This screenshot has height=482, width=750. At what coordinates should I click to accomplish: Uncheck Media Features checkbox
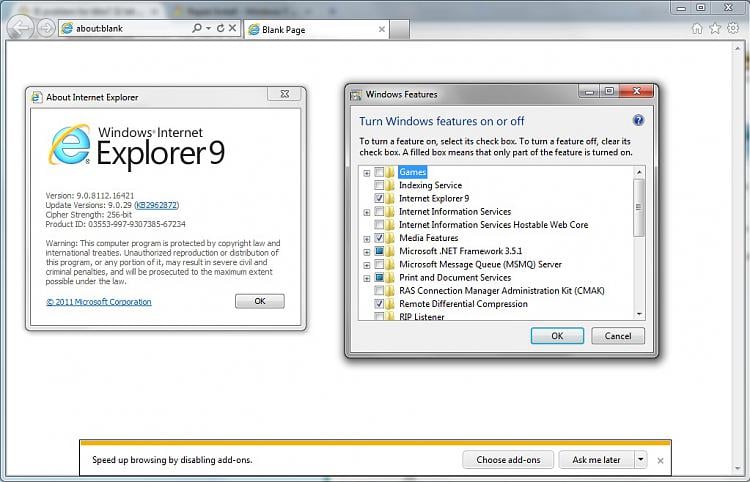(379, 238)
